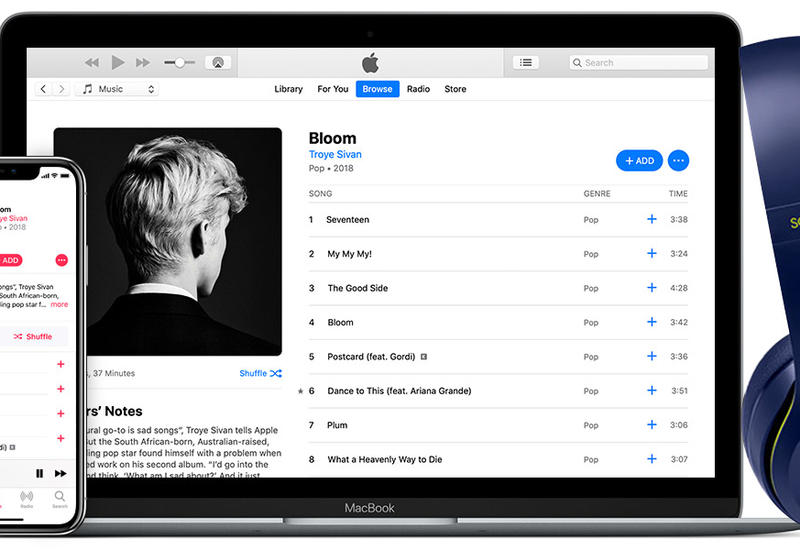Add My My My! with its plus icon
The height and width of the screenshot is (550, 800).
(x=652, y=254)
